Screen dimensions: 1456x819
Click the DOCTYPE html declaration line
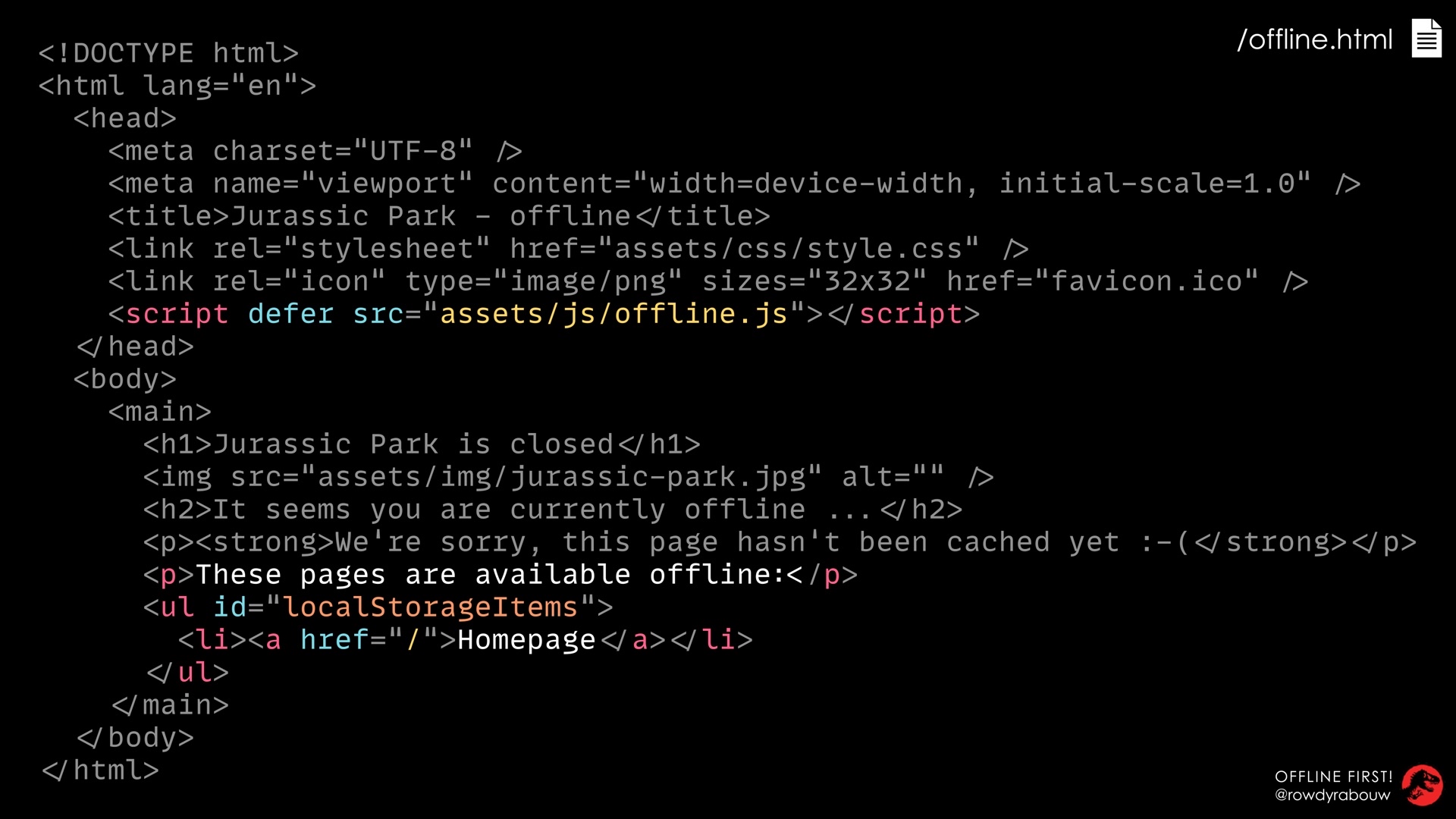tap(169, 53)
